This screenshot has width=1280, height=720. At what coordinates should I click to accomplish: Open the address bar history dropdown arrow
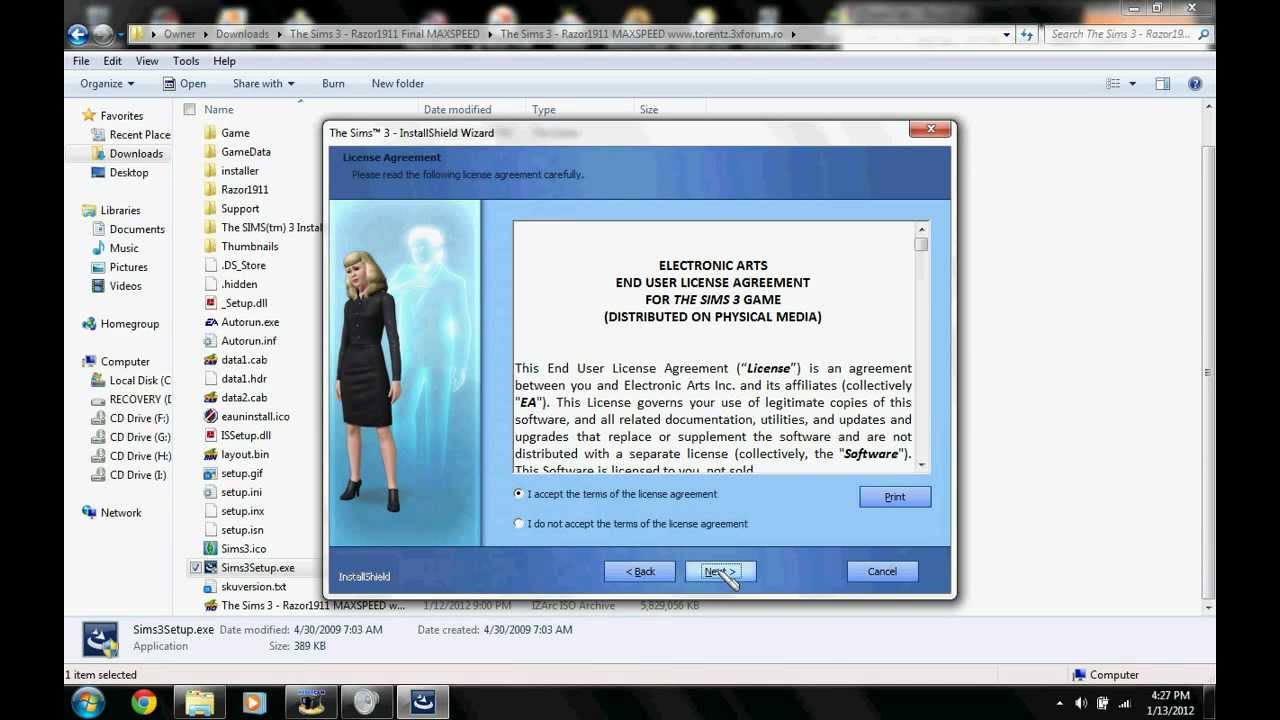[x=1007, y=34]
